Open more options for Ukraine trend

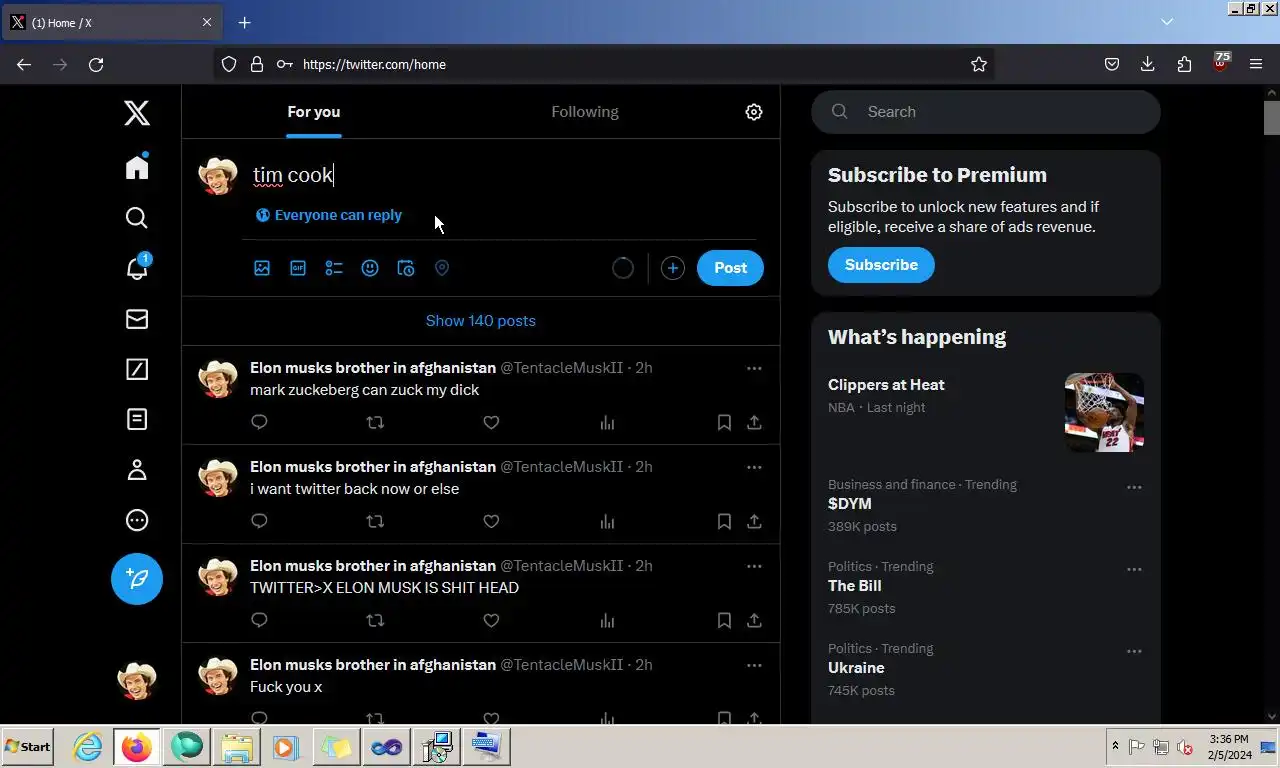pos(1134,651)
